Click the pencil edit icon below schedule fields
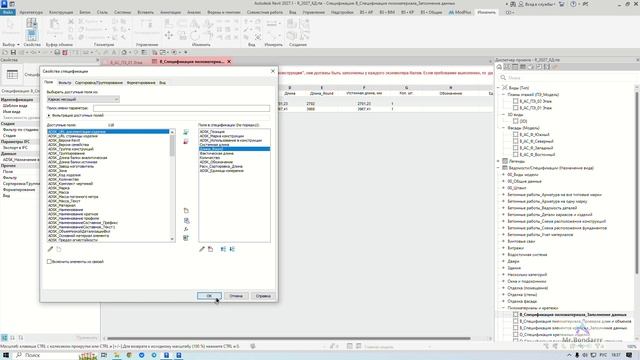 coord(202,249)
